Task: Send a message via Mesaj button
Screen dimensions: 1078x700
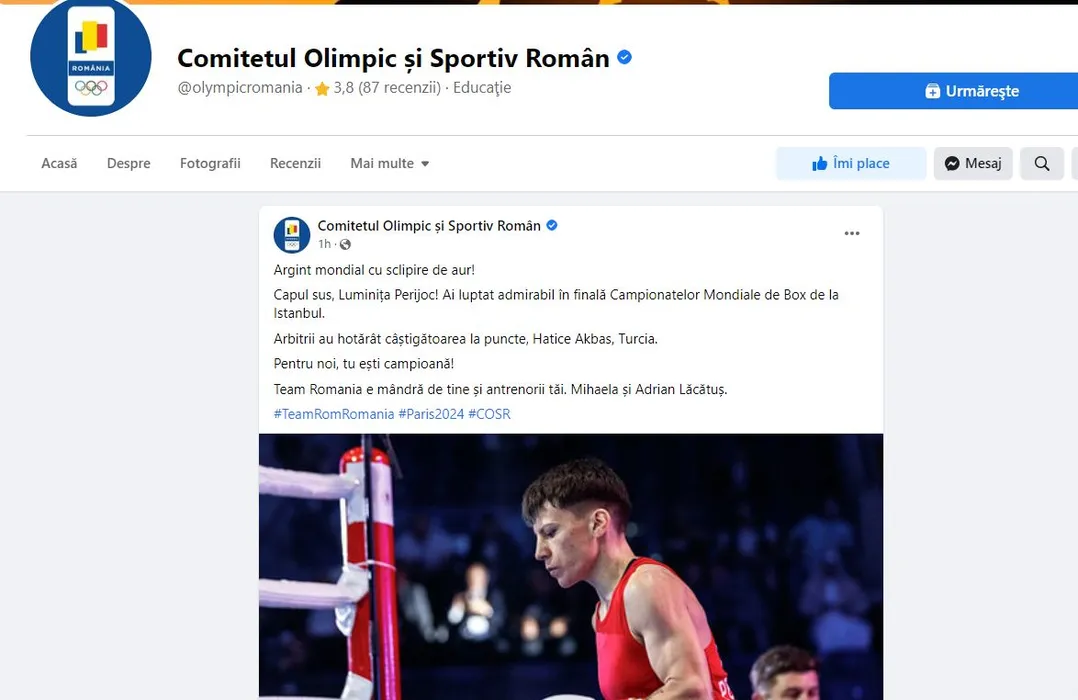Action: pyautogui.click(x=973, y=164)
